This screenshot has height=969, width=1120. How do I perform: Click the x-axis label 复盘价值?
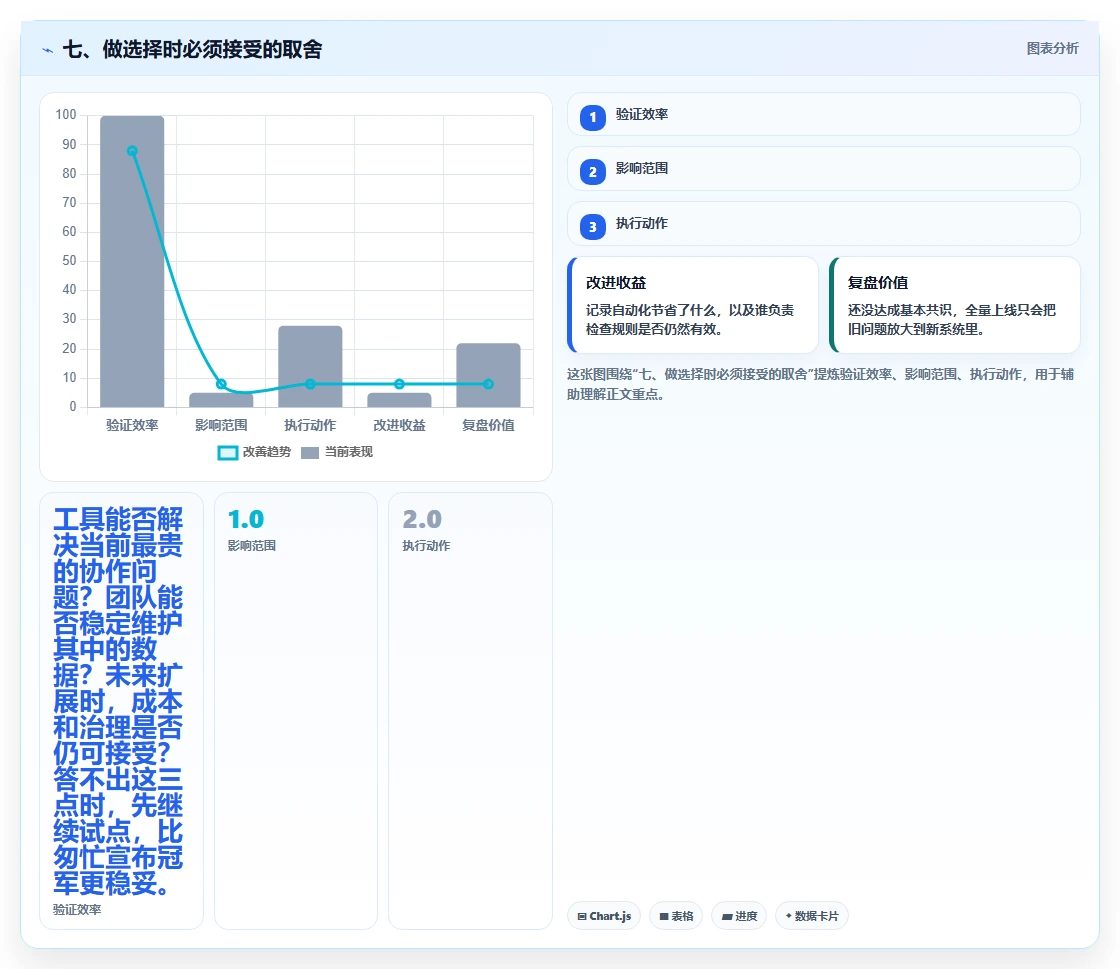pyautogui.click(x=488, y=425)
